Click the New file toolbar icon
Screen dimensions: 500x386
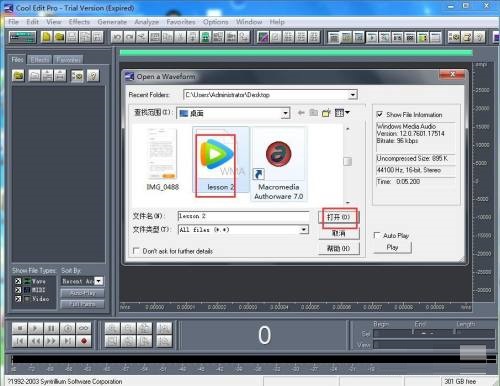47,37
